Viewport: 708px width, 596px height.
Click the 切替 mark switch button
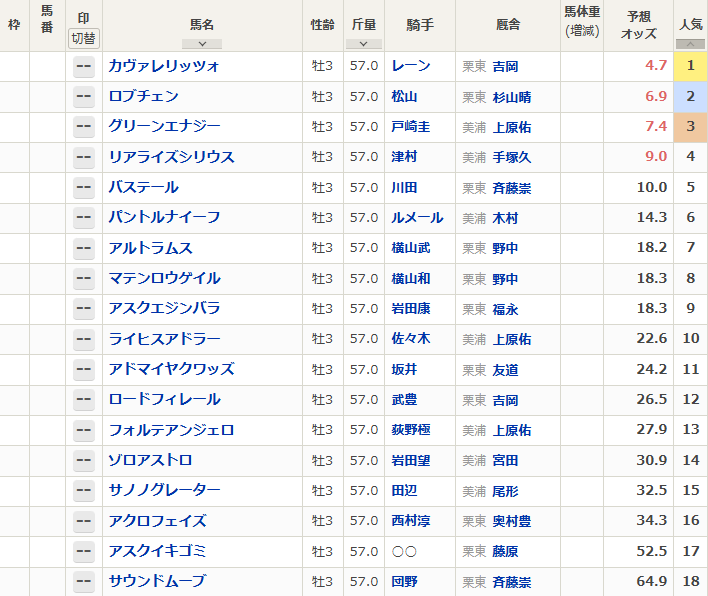(84, 38)
